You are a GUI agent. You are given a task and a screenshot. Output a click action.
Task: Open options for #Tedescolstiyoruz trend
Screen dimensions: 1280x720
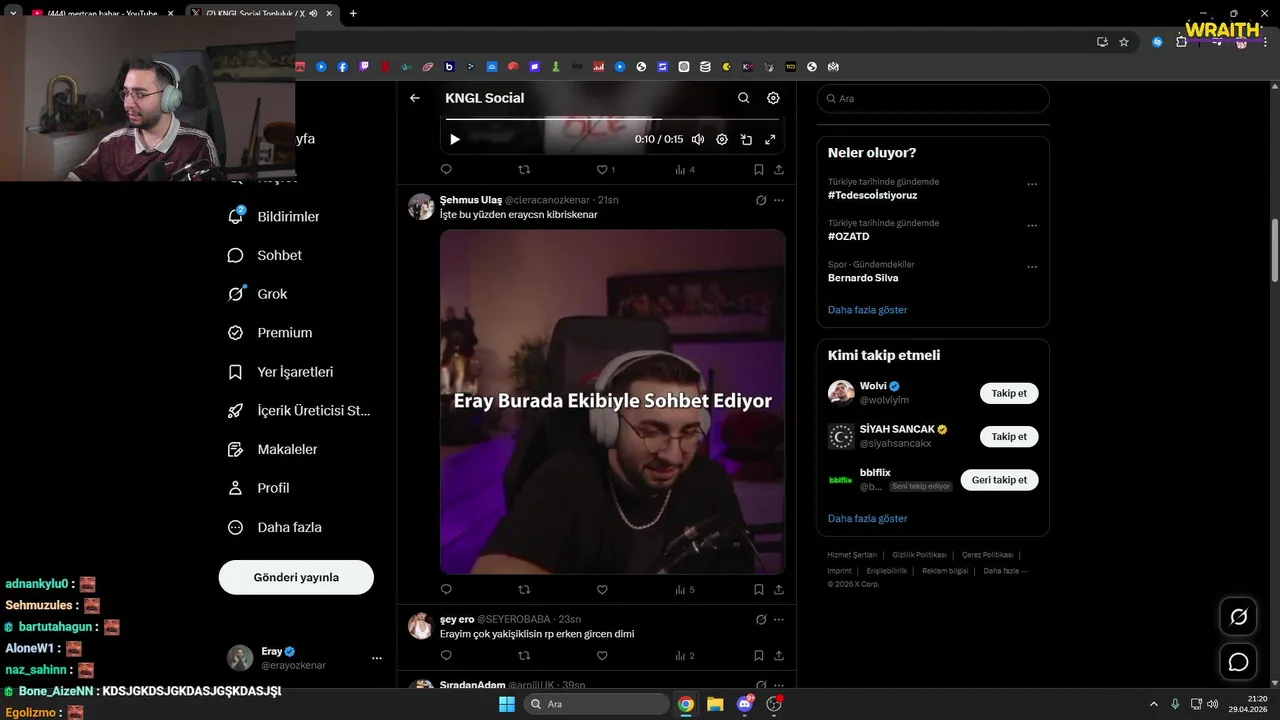pos(1032,184)
